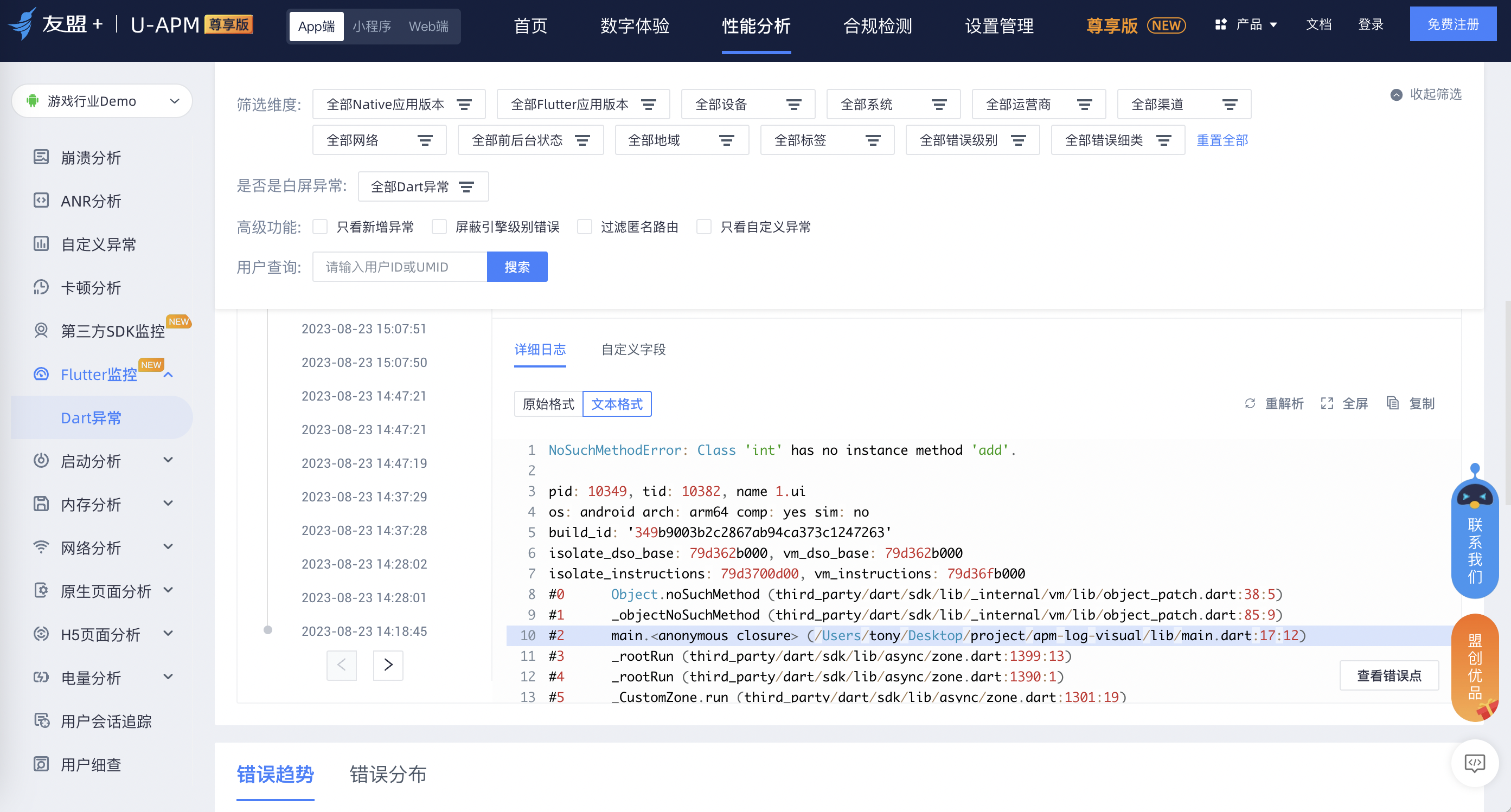Click the 产品 grid icon in header
The image size is (1511, 812).
pyautogui.click(x=1221, y=24)
